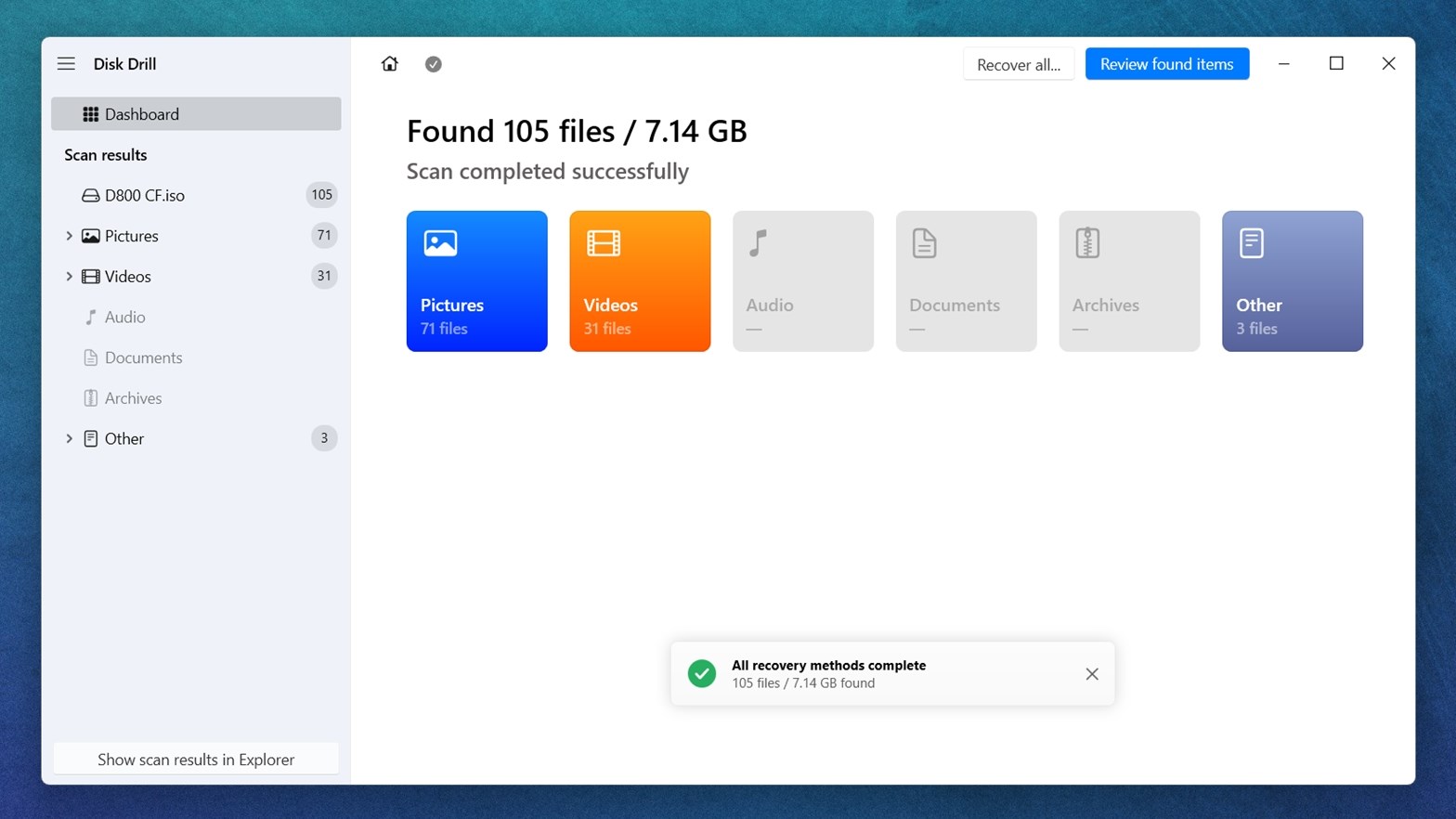Click the 105 count badge for D800 CF.iso

pos(321,195)
